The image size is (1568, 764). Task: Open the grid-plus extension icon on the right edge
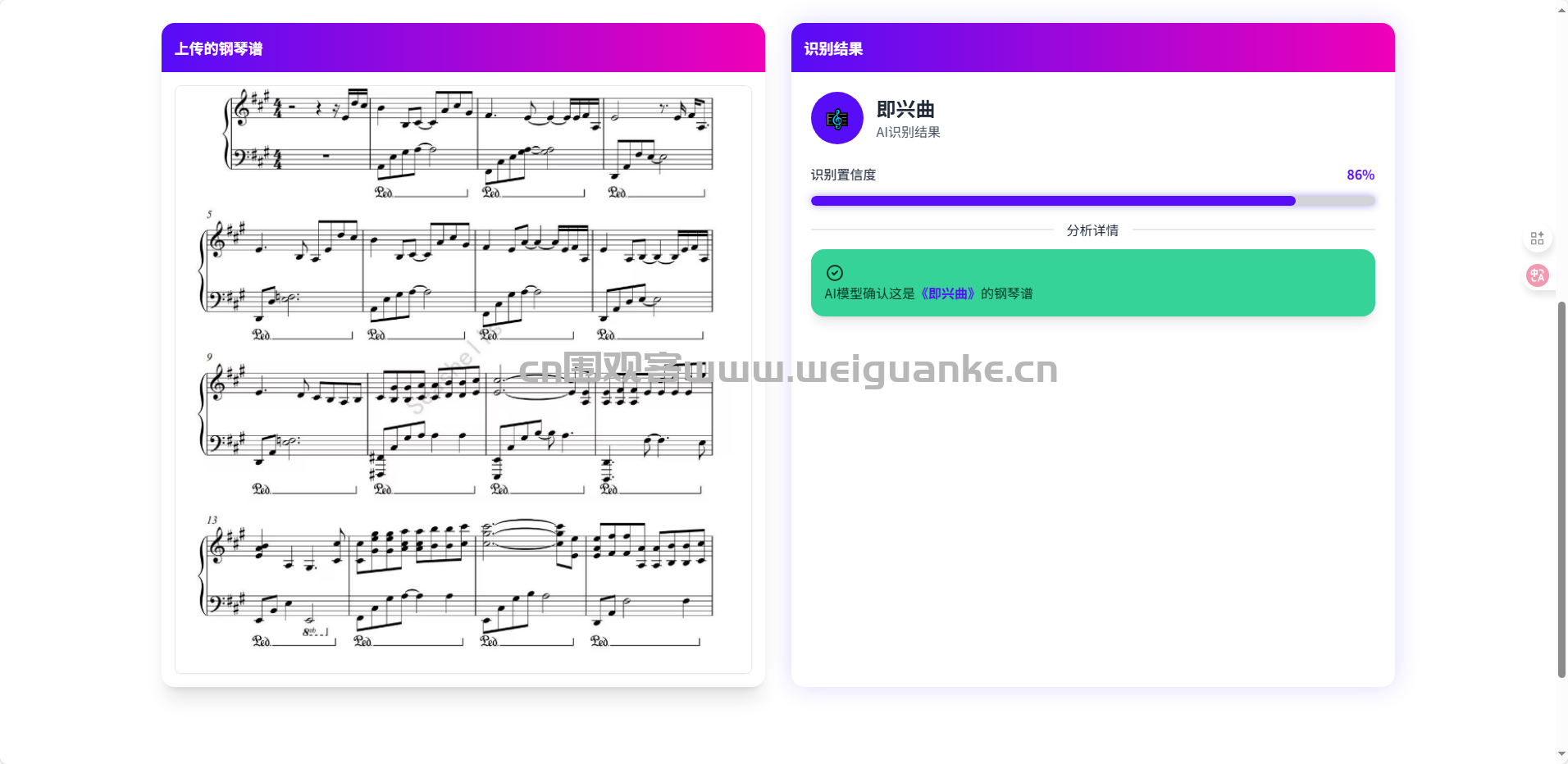pos(1537,239)
